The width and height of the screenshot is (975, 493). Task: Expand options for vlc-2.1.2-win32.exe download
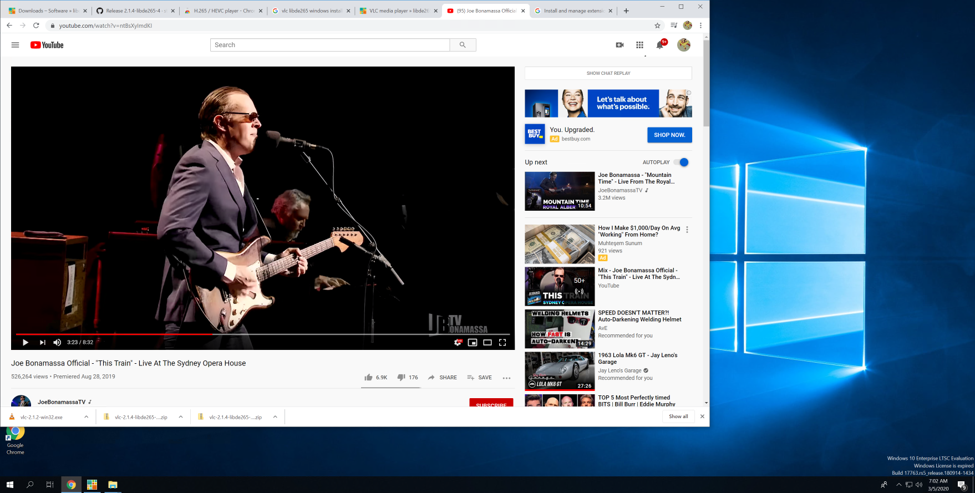click(x=86, y=417)
